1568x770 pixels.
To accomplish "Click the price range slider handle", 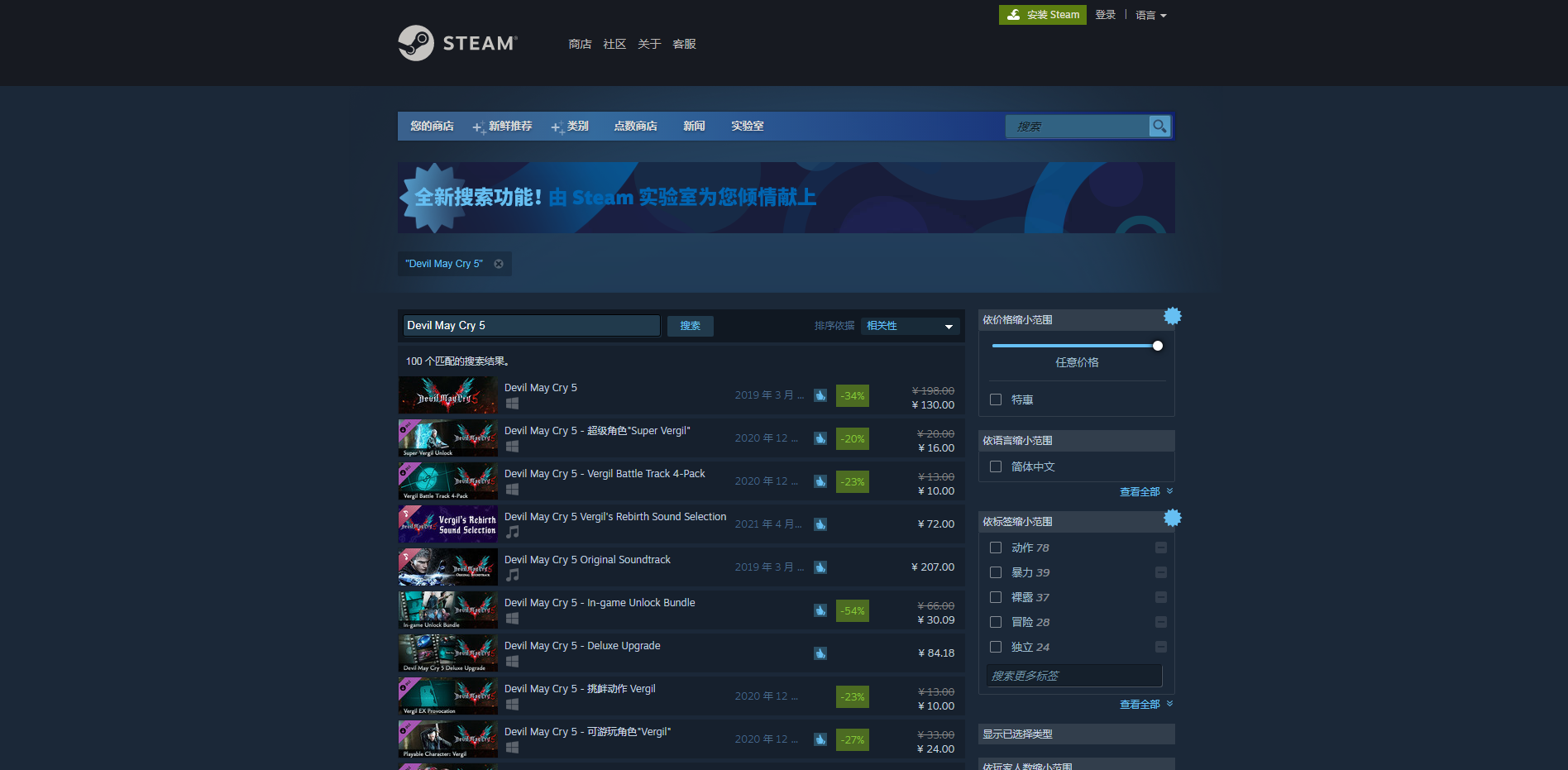I will click(1158, 346).
